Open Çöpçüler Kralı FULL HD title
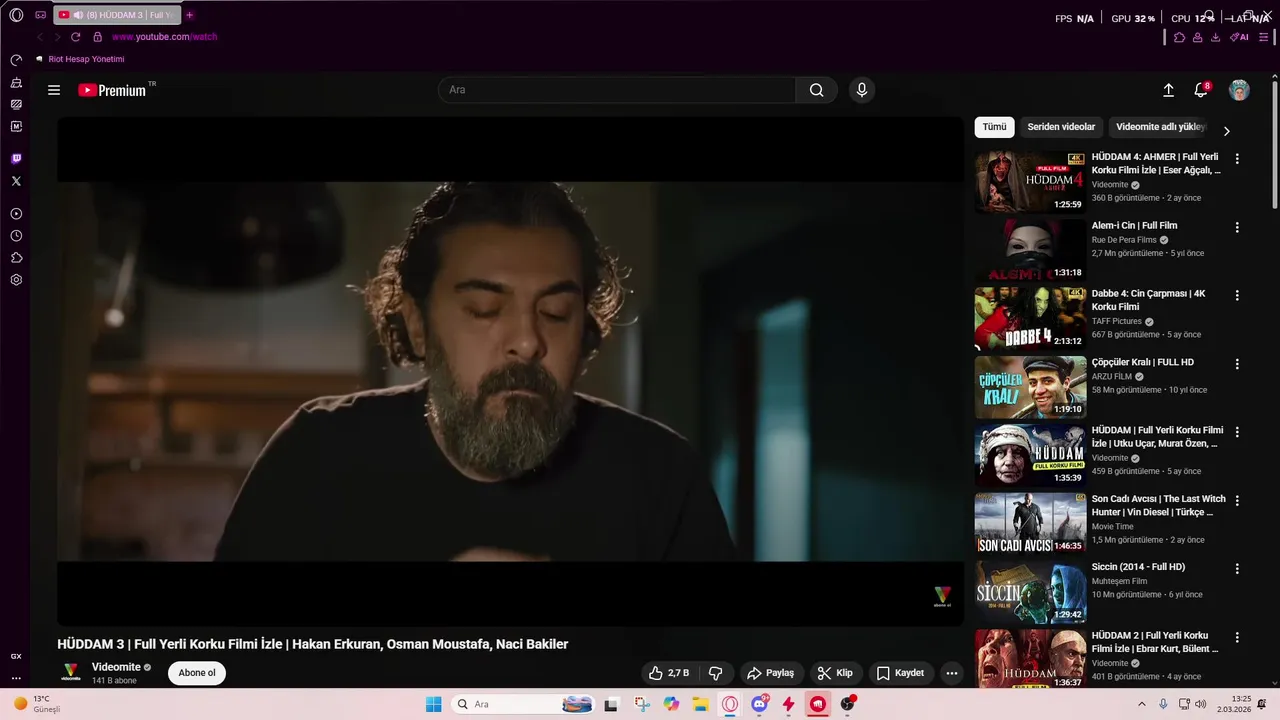 click(1143, 362)
